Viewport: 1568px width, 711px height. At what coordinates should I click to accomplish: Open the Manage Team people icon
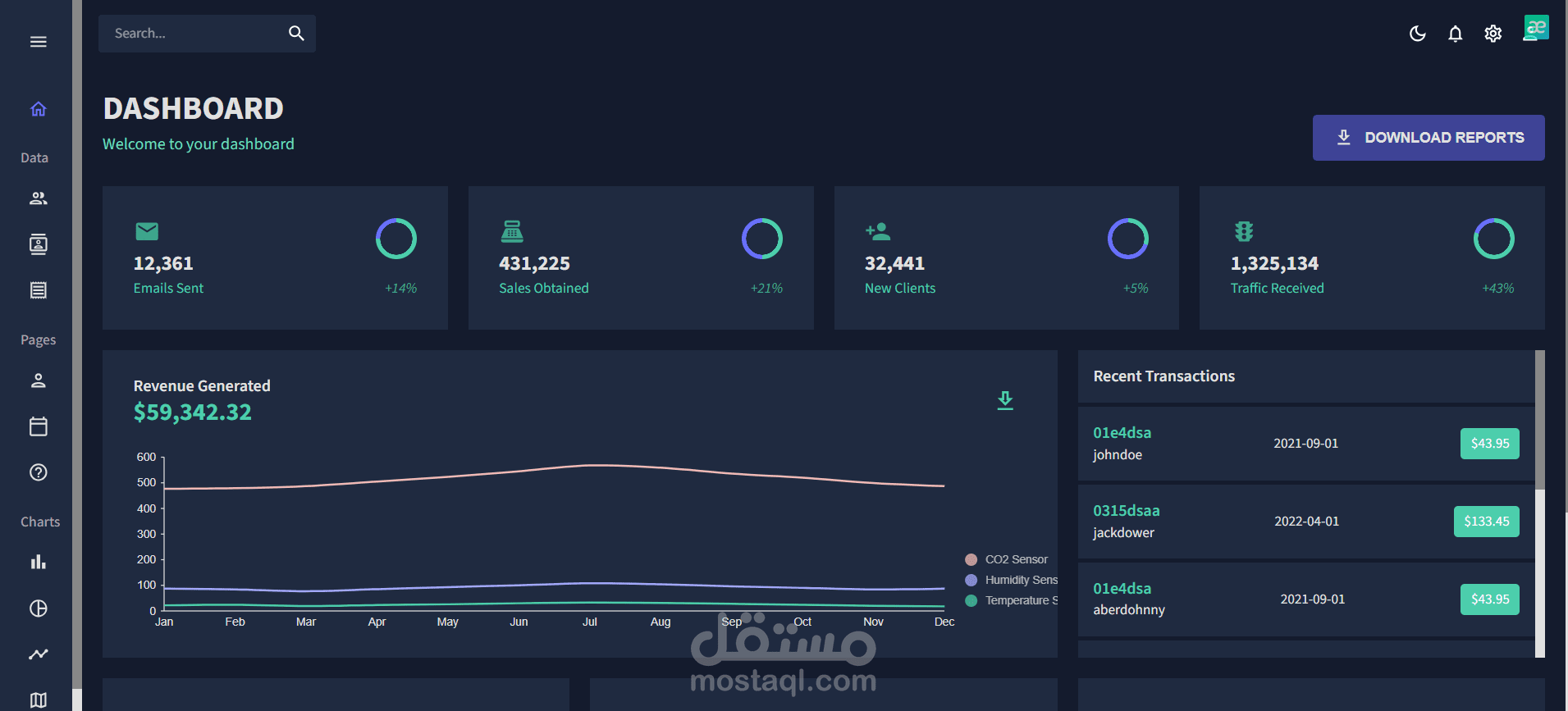tap(39, 198)
